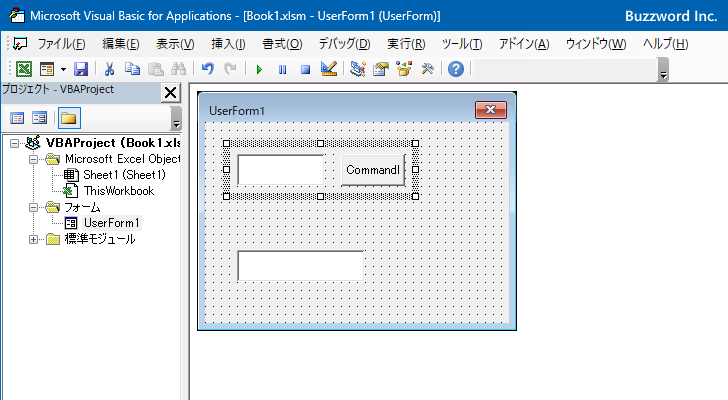728x400 pixels.
Task: Collapse the フォーム folder node
Action: coord(33,207)
